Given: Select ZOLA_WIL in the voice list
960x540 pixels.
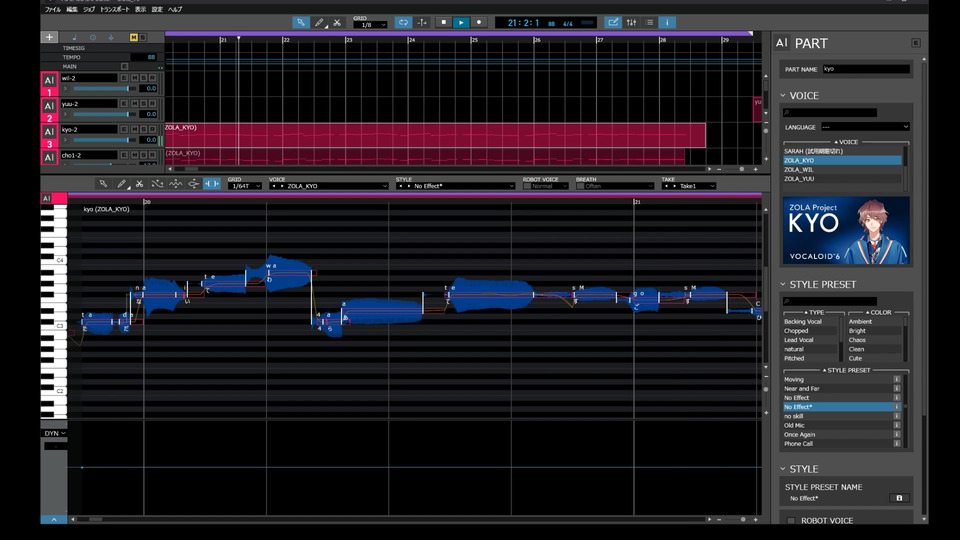Looking at the screenshot, I should click(x=842, y=170).
